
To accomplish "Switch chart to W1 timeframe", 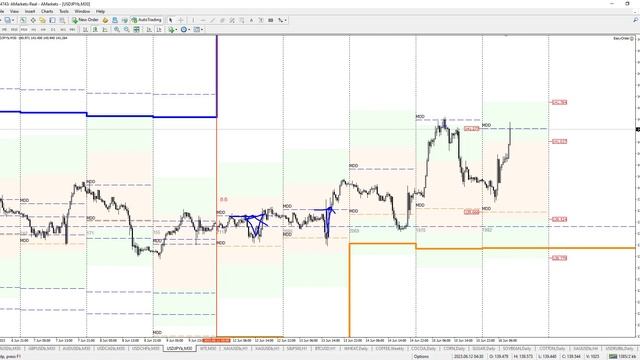I will tap(63, 29).
